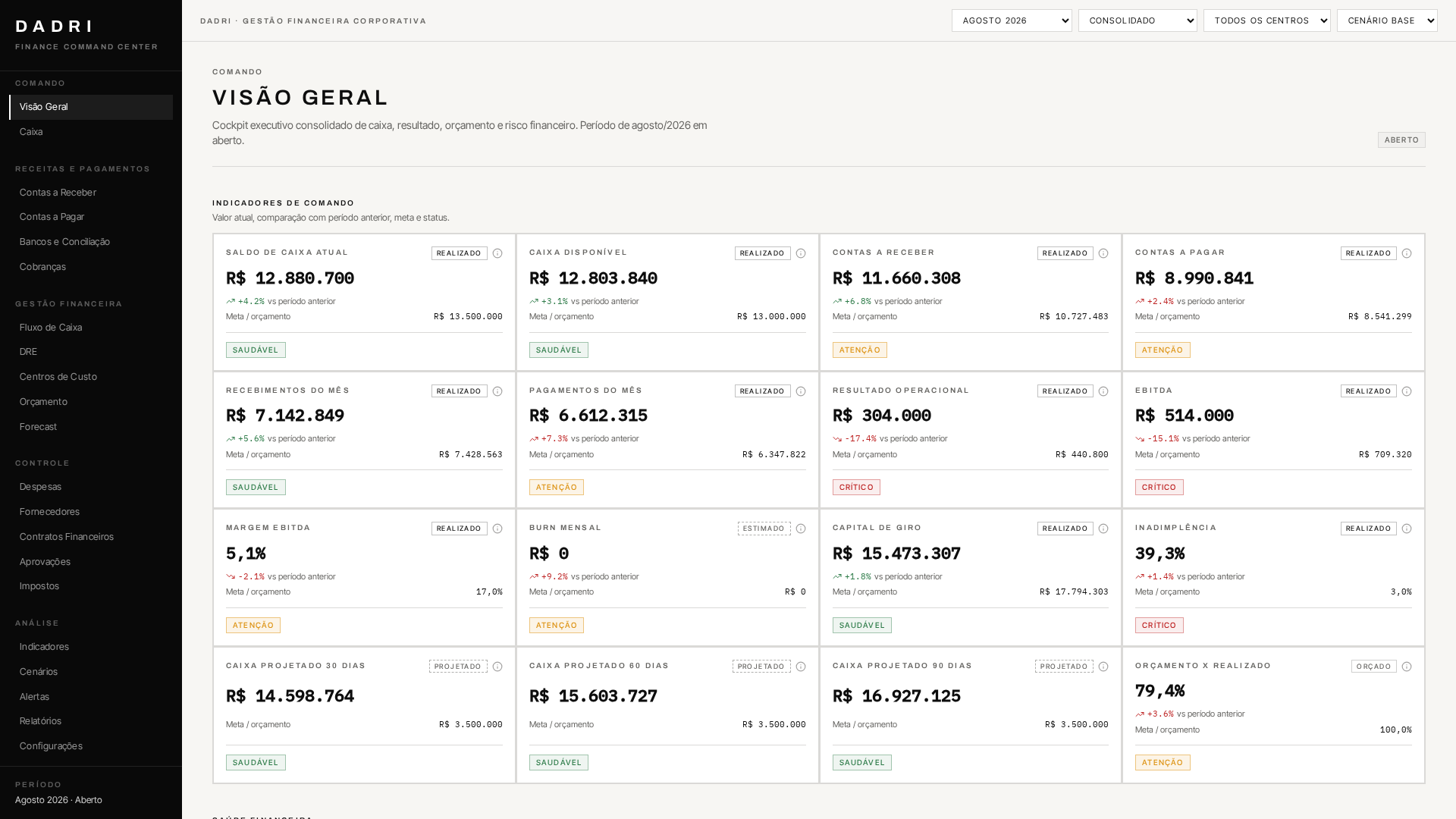Image resolution: width=1456 pixels, height=819 pixels.
Task: Click info icon on Caixa Projetado 90 Dias card
Action: 1103,667
